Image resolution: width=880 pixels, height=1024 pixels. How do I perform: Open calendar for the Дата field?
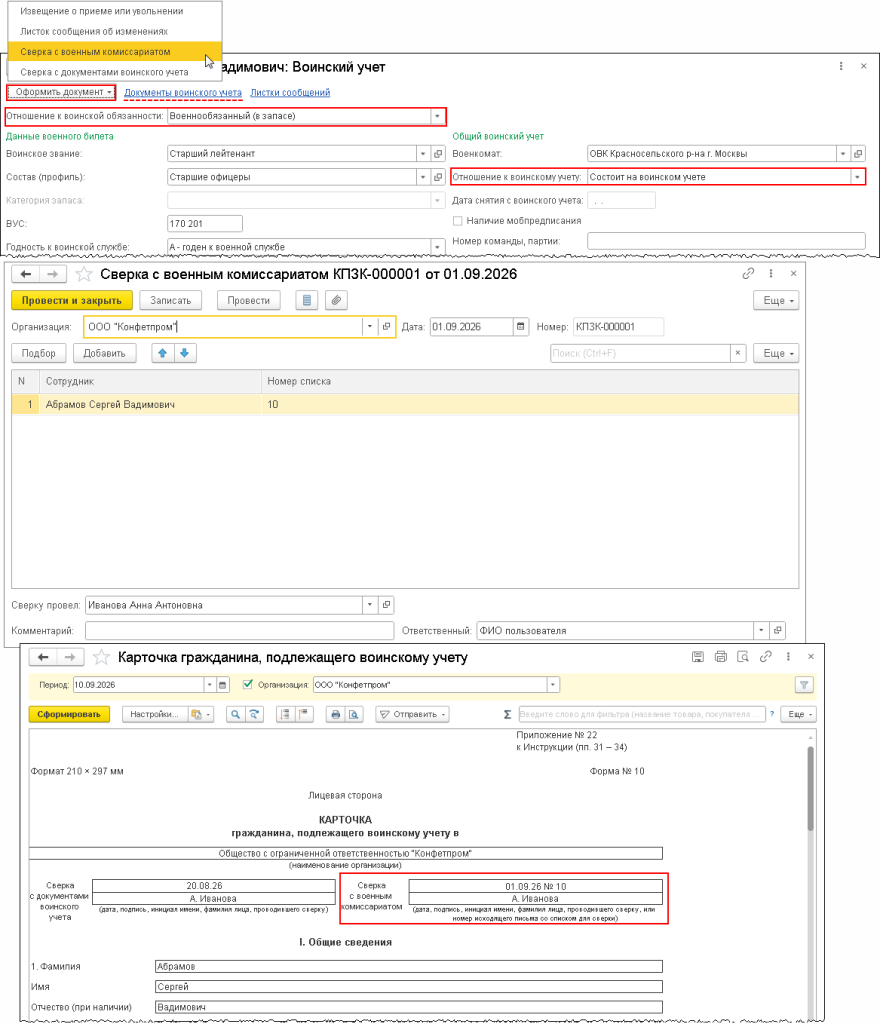520,327
